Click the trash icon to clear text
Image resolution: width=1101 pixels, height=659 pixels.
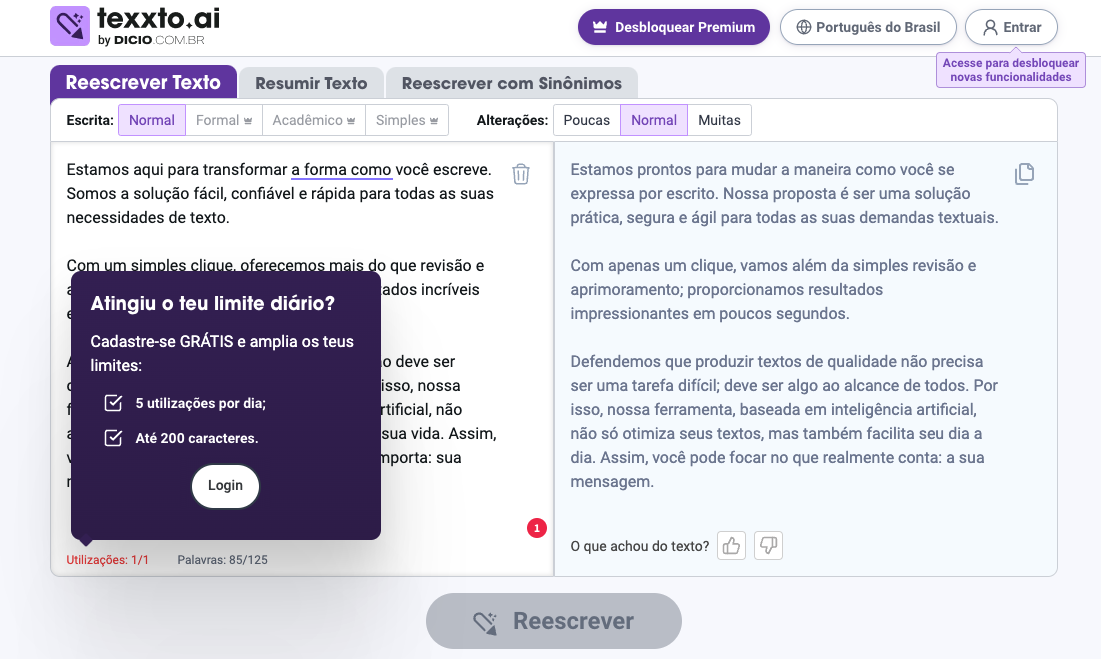pos(521,174)
